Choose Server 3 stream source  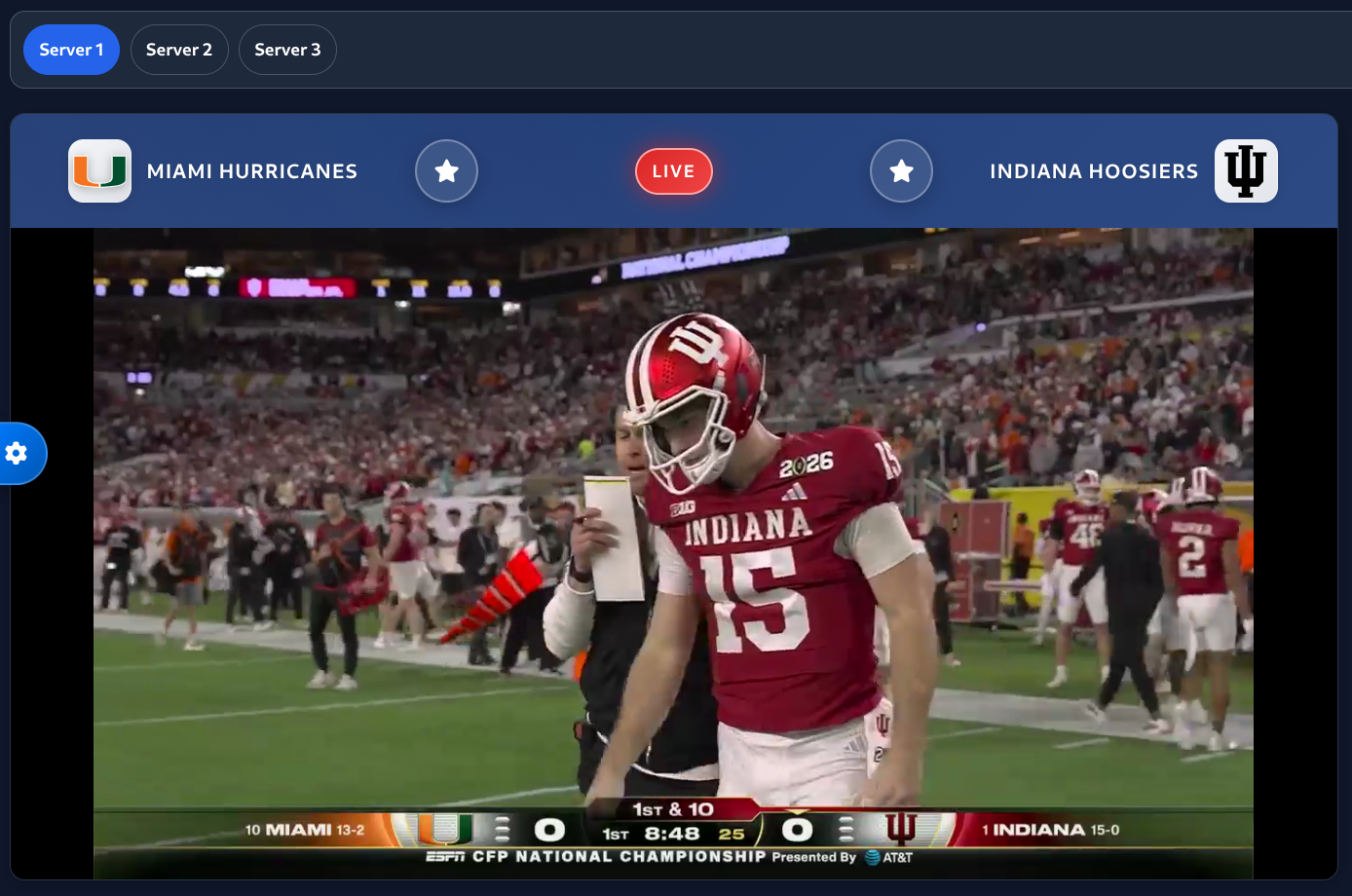pyautogui.click(x=287, y=50)
